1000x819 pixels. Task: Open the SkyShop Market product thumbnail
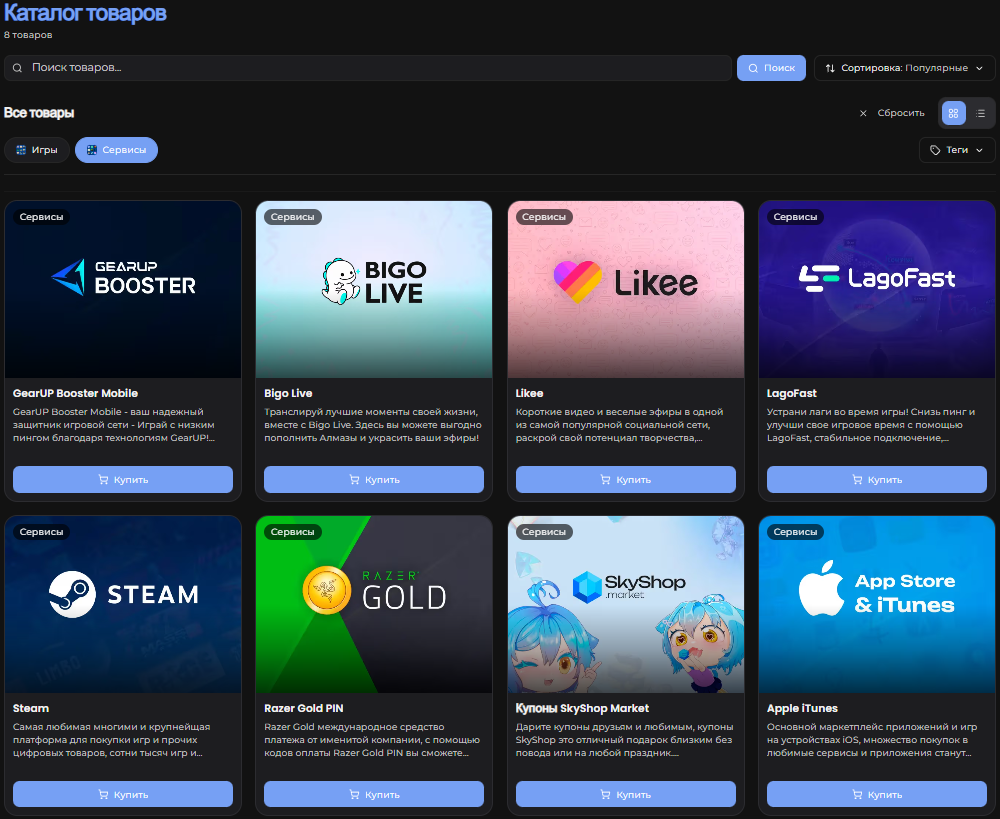point(626,604)
